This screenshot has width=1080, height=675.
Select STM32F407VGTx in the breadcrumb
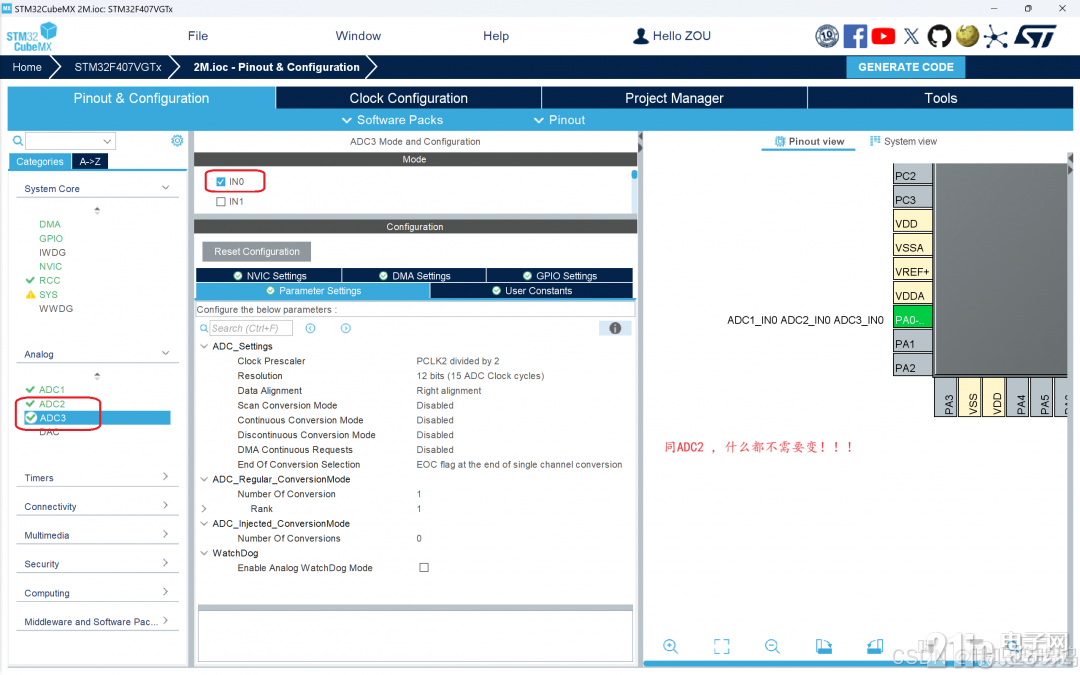click(x=118, y=67)
